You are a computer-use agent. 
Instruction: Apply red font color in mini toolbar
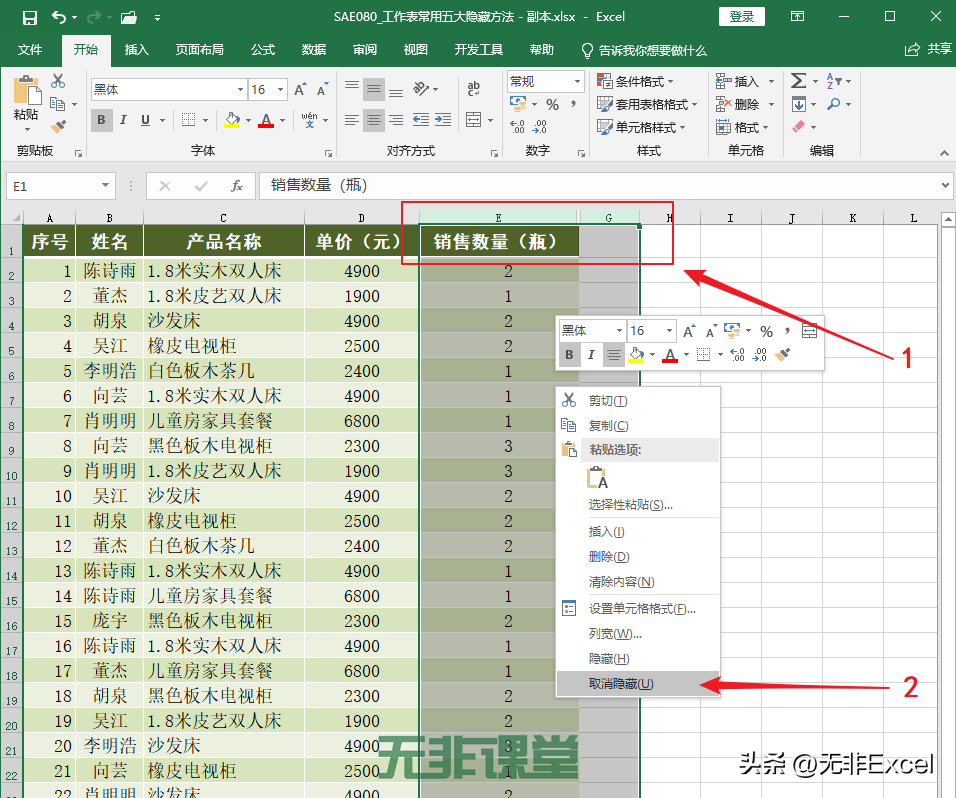[x=669, y=355]
